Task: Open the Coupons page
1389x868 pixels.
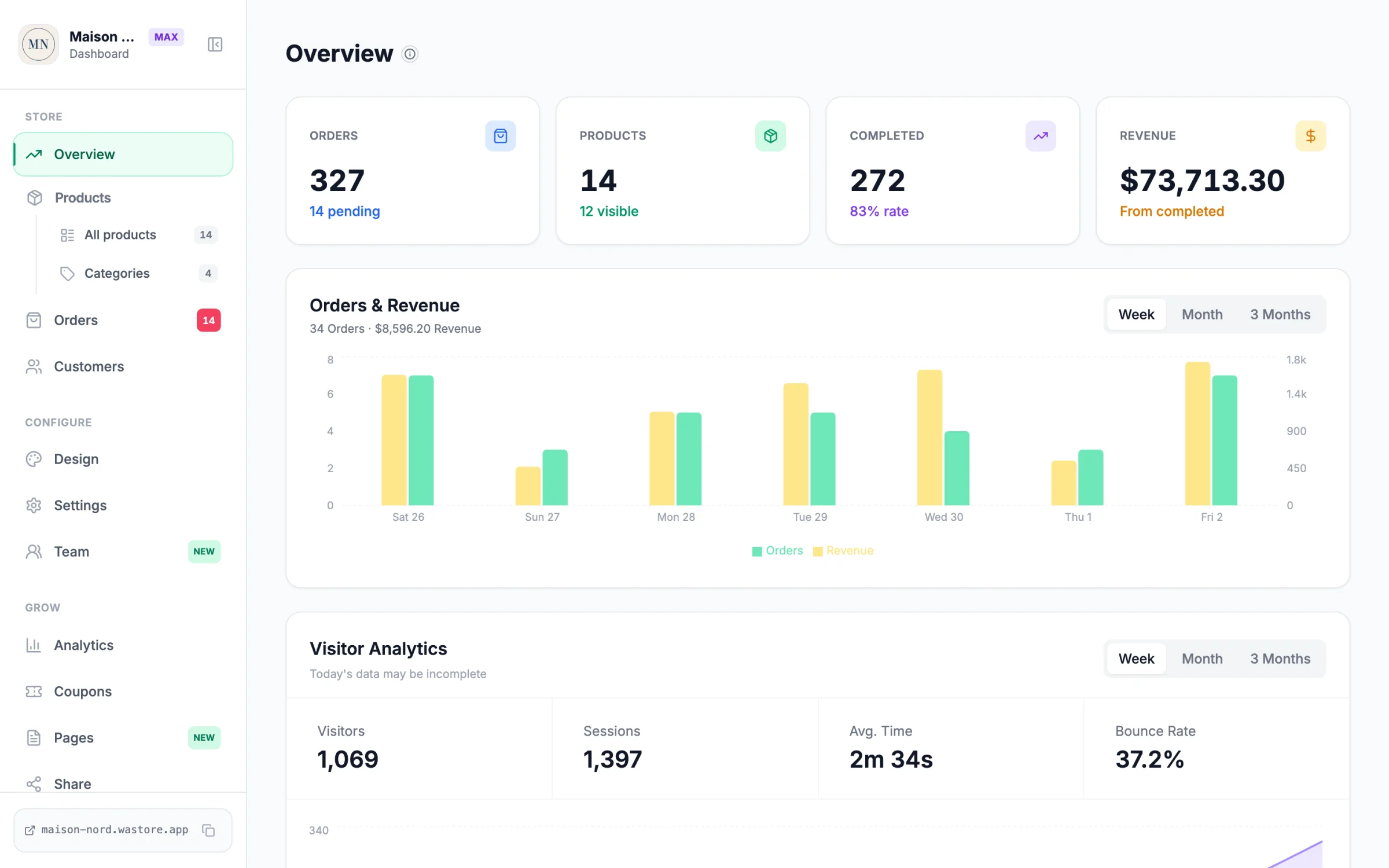Action: pos(123,692)
